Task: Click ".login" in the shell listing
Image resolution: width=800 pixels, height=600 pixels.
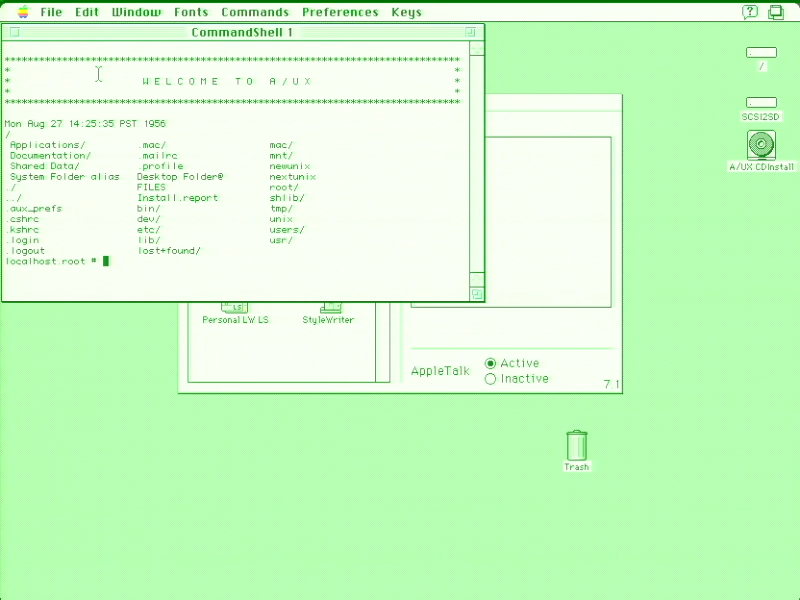Action: 22,240
